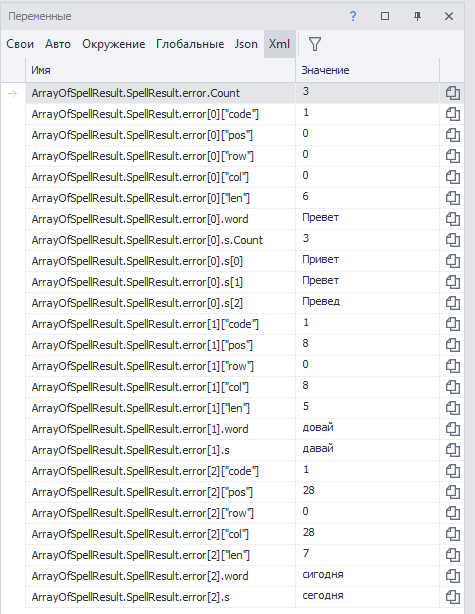Select the error[0].s.Count variable row

tap(161, 240)
